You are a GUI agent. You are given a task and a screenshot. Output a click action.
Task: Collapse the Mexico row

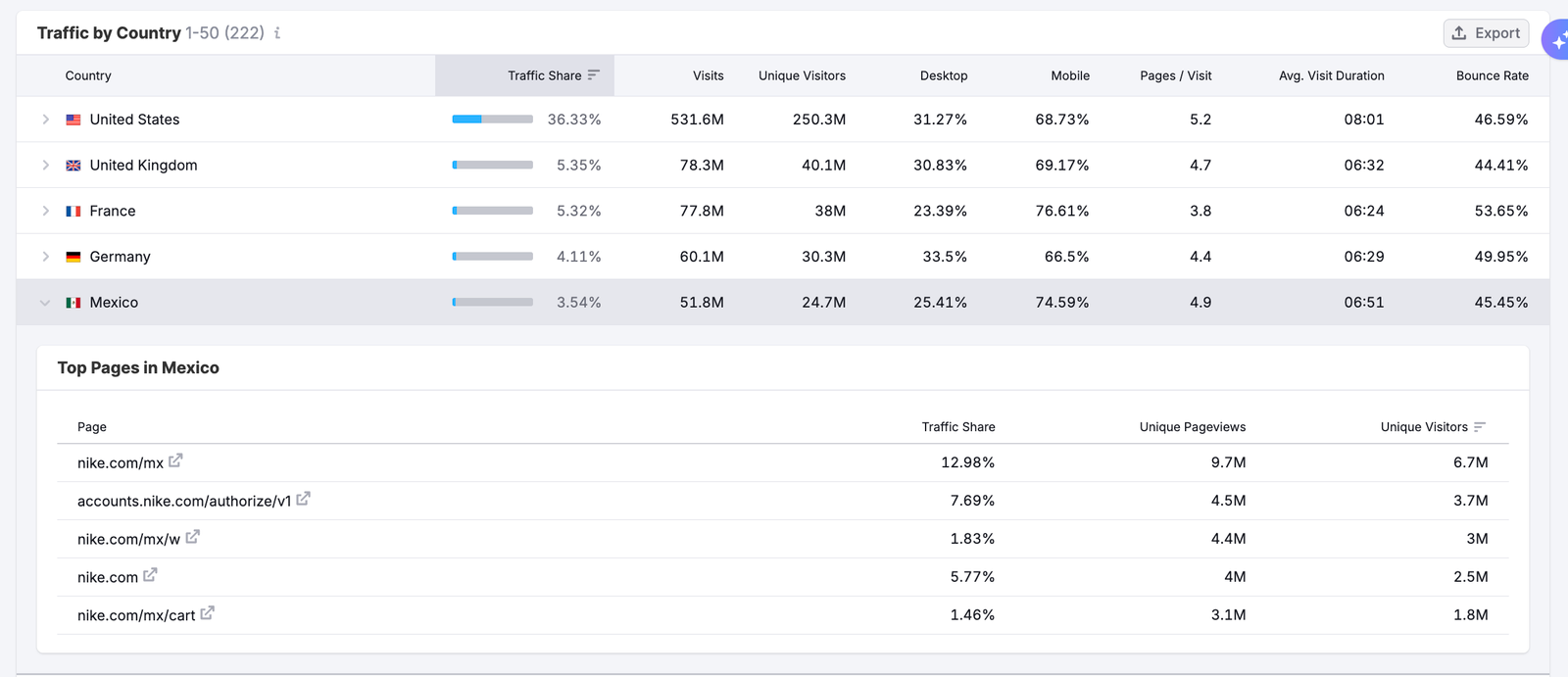(45, 303)
